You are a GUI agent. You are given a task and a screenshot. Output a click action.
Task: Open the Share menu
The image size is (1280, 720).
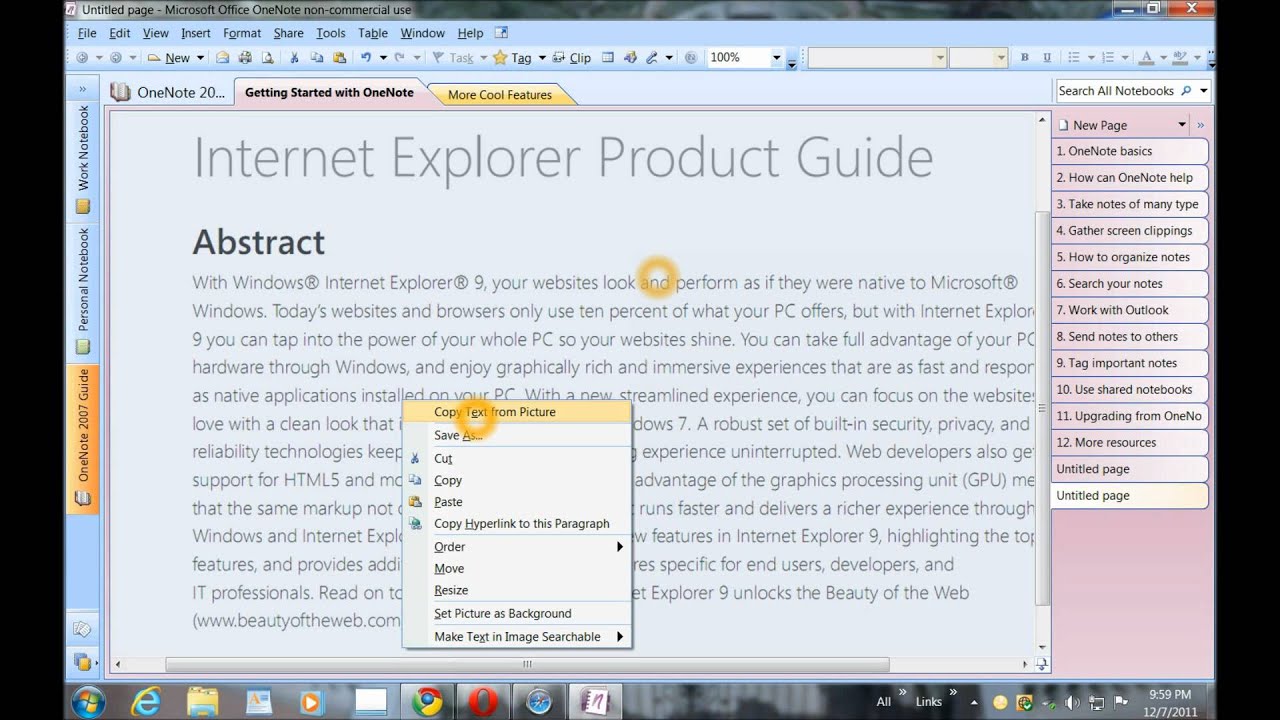288,33
